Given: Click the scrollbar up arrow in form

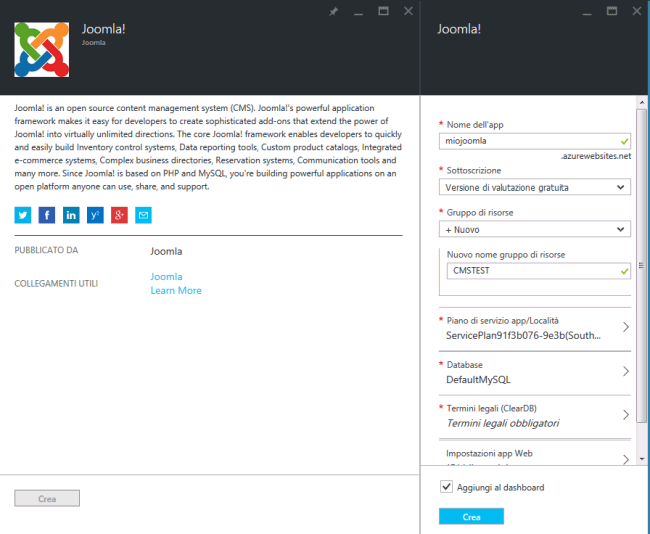Looking at the screenshot, I should [x=642, y=102].
